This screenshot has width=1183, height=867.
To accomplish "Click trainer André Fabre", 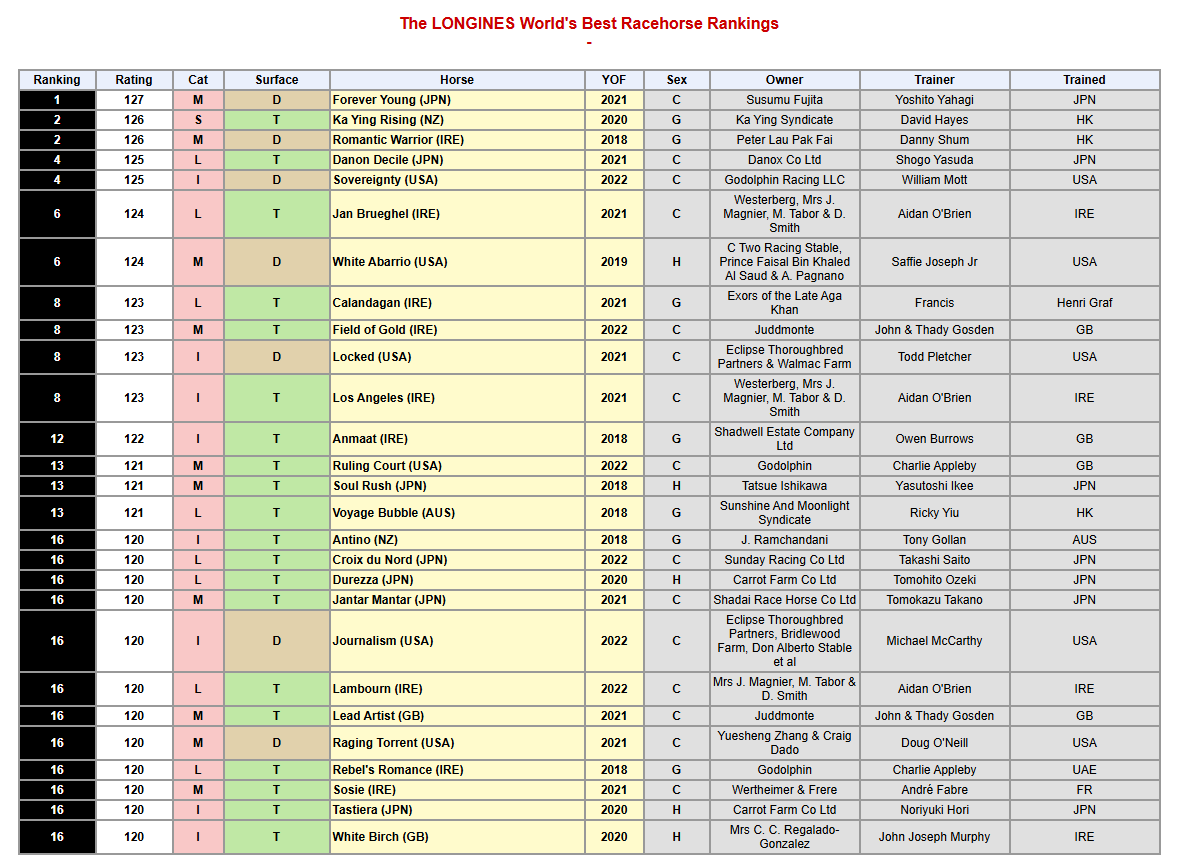I will click(x=935, y=790).
